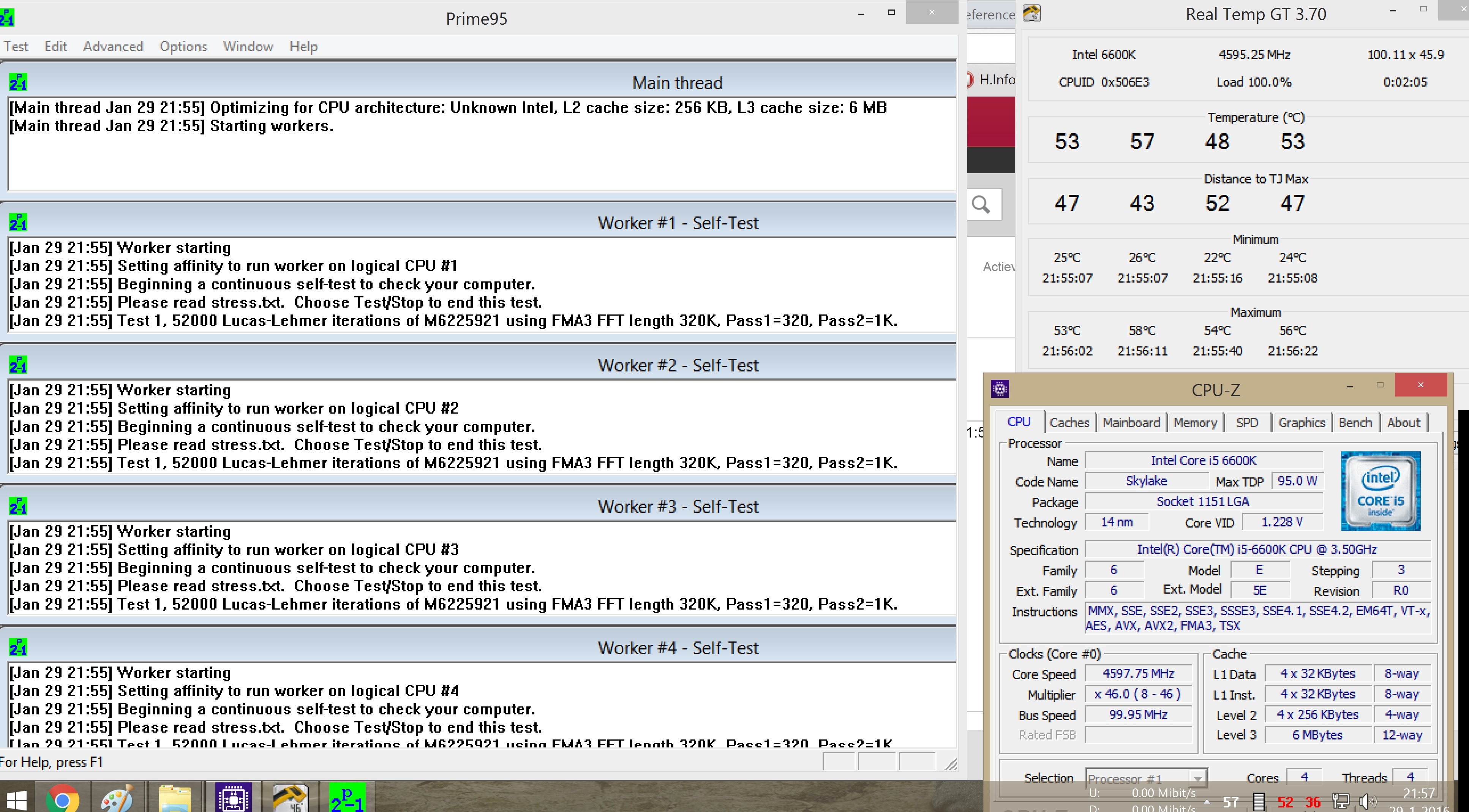Open the Advanced menu in Prime95

pyautogui.click(x=113, y=47)
